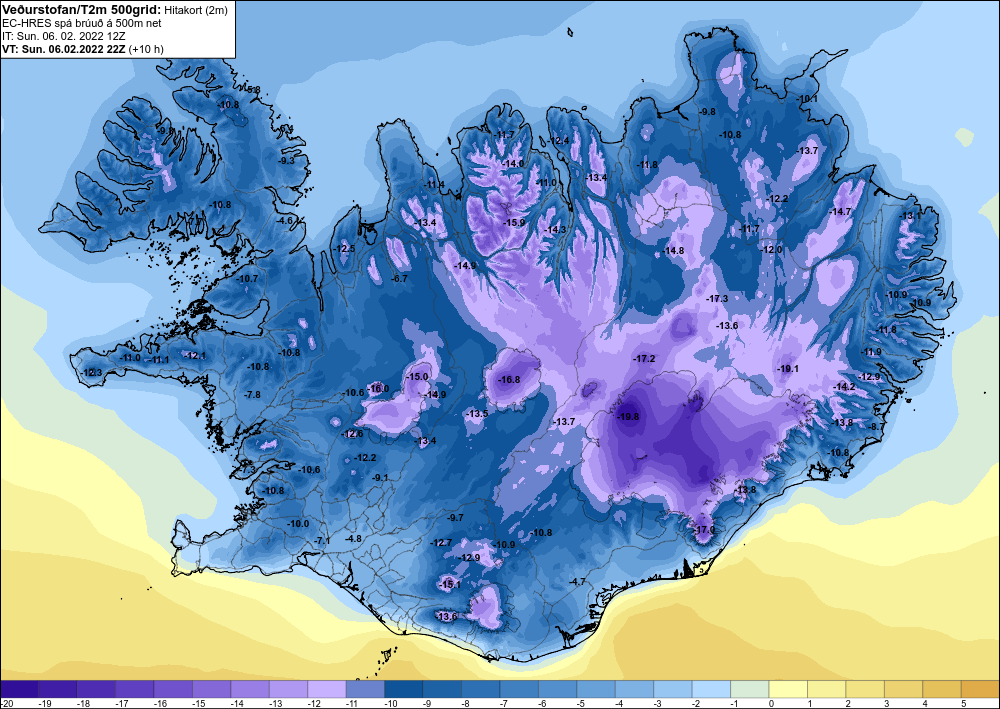Click the -16.8 label on Hofsjökull
This screenshot has height=709, width=1000.
509,379
